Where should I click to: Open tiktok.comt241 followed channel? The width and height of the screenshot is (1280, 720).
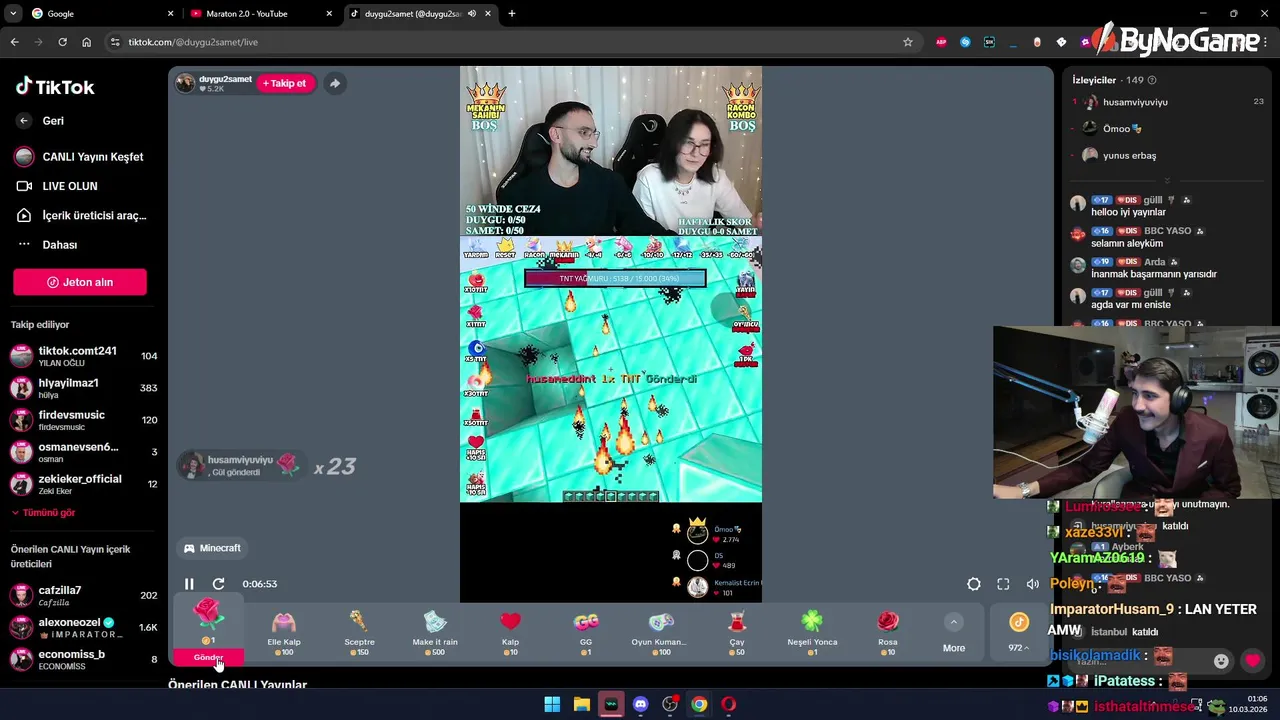pyautogui.click(x=84, y=356)
